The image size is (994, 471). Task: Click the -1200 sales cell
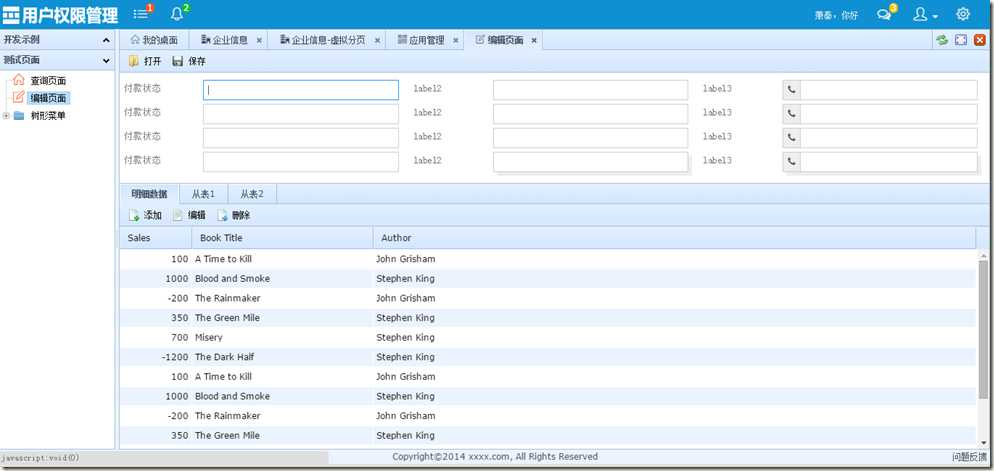tap(156, 358)
